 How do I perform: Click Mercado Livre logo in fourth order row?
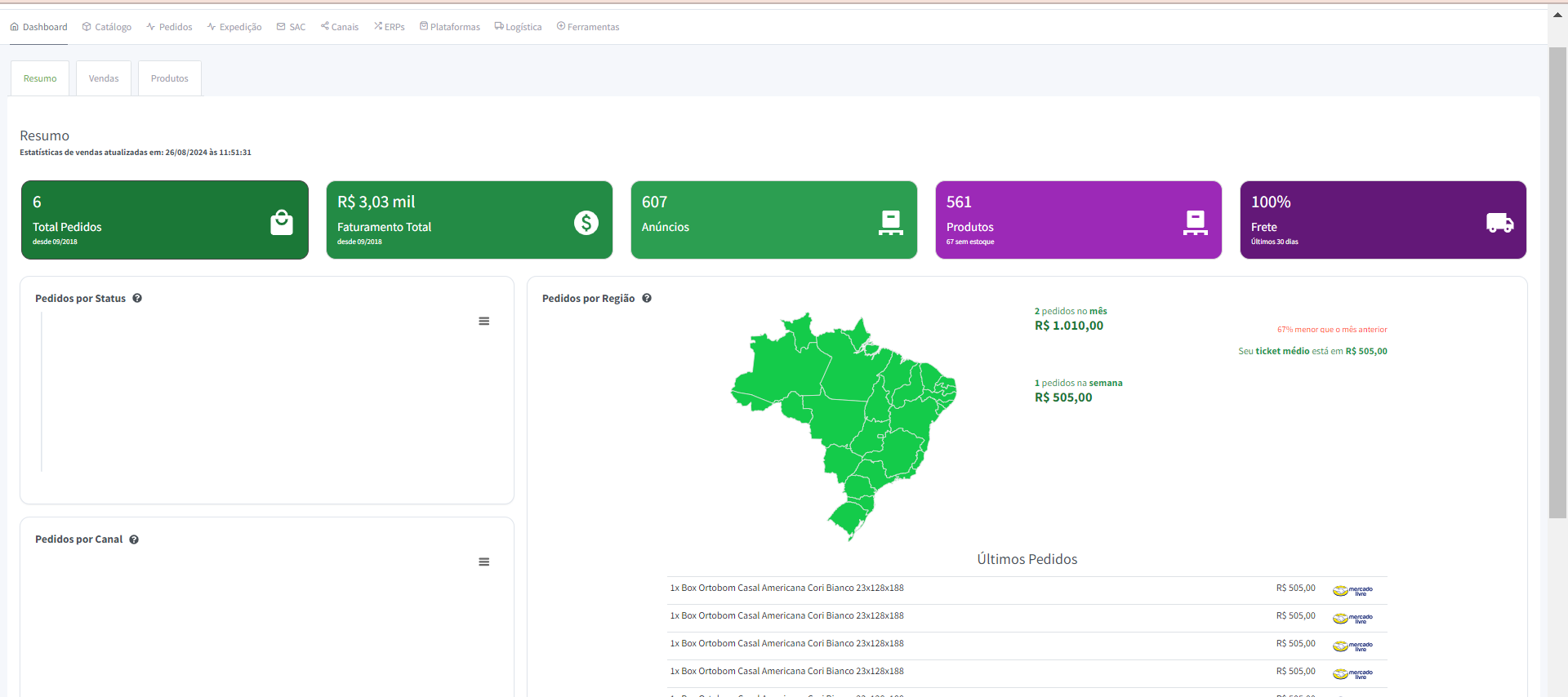click(x=1353, y=673)
